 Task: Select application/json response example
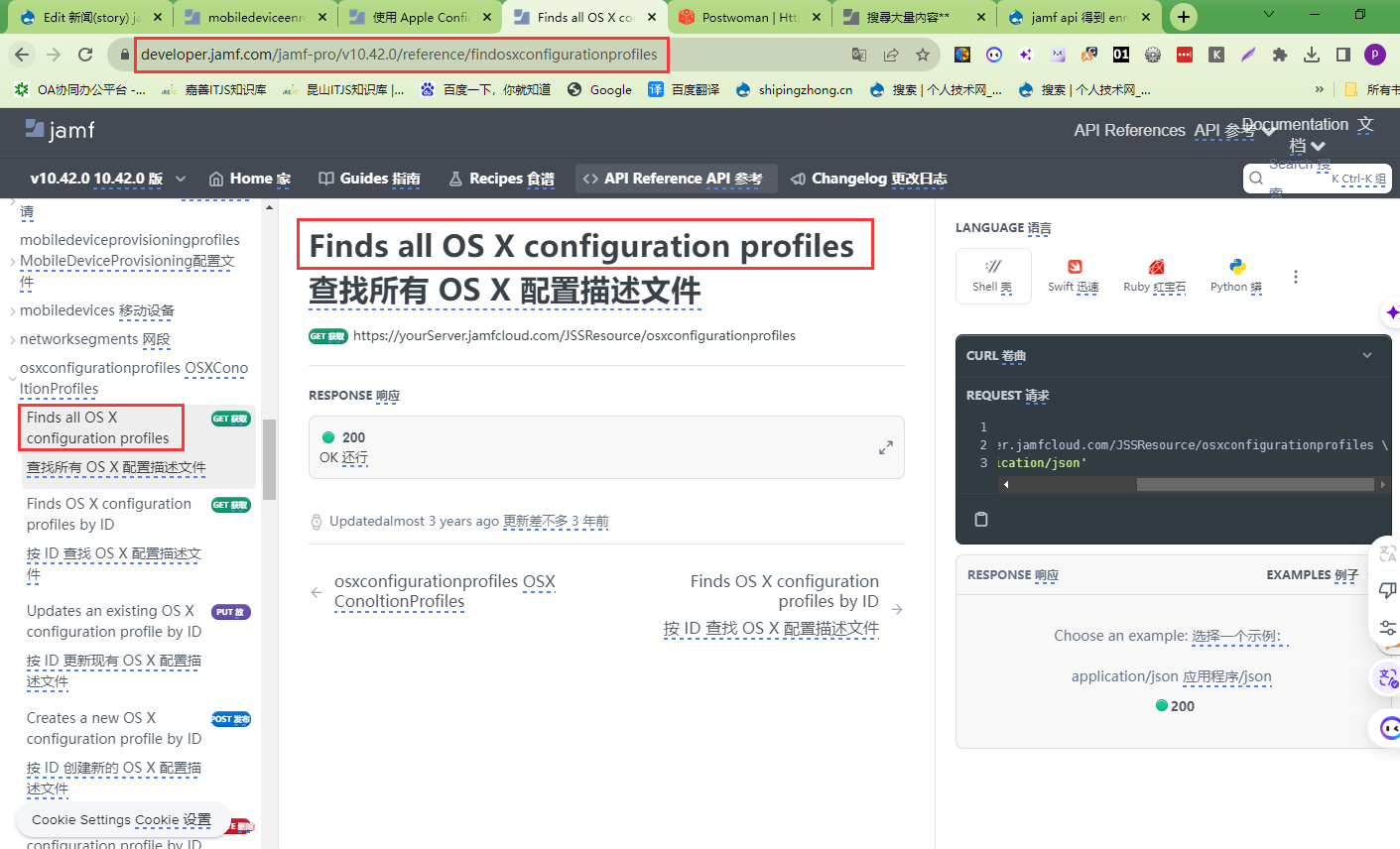tap(1171, 676)
